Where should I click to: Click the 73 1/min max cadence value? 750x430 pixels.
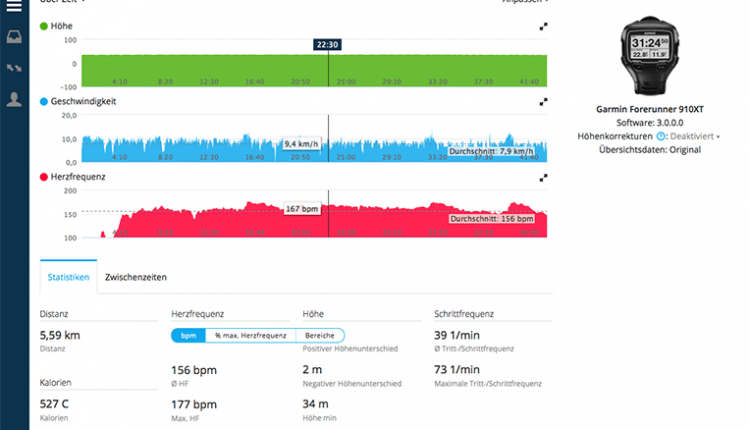457,370
